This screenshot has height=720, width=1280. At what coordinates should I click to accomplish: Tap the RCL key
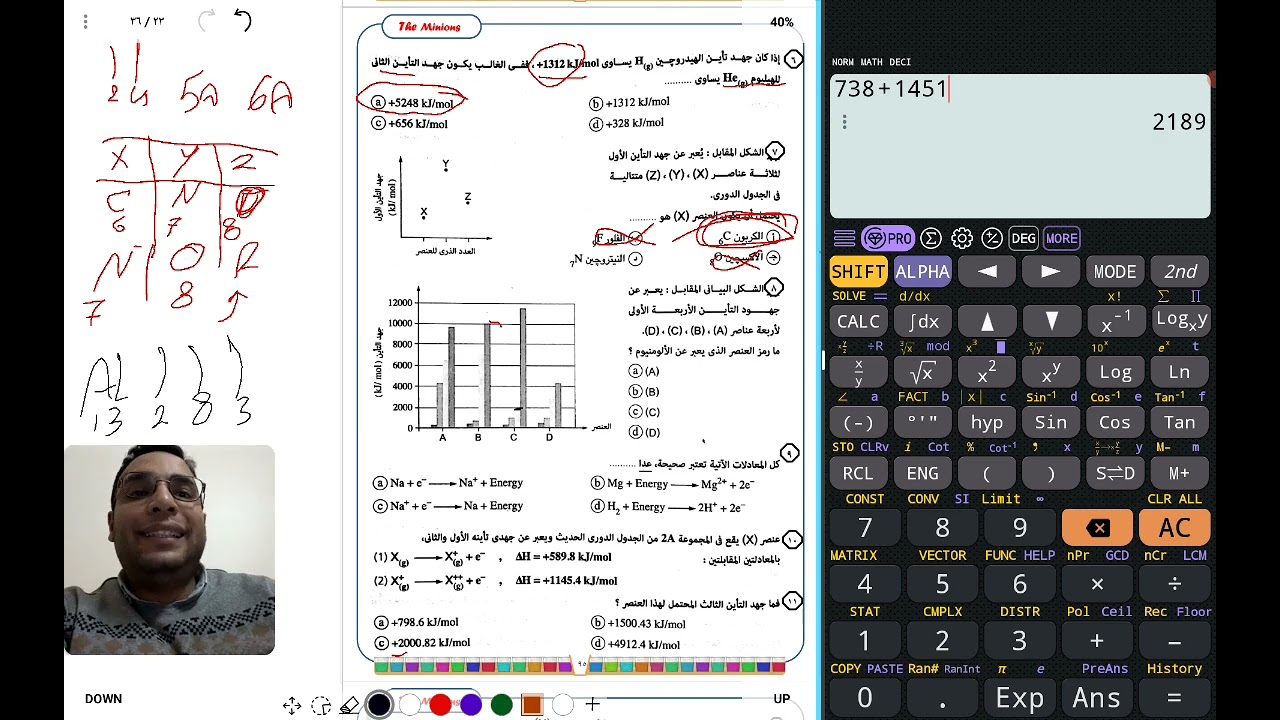[858, 473]
